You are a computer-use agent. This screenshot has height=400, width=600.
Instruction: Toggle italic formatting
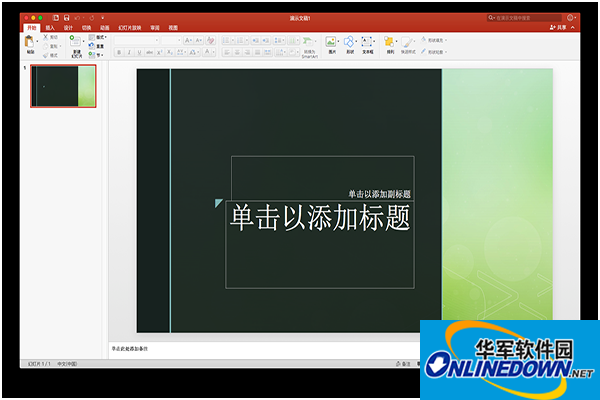click(129, 52)
